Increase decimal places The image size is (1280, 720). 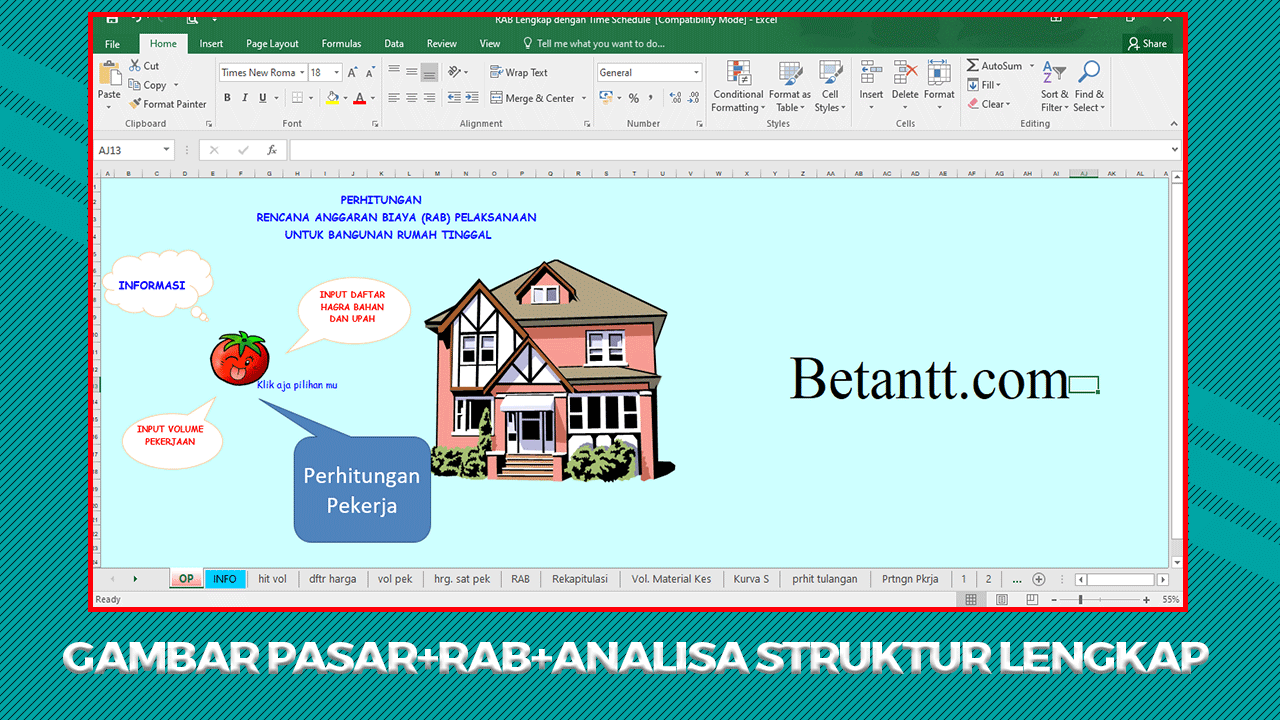[x=676, y=98]
